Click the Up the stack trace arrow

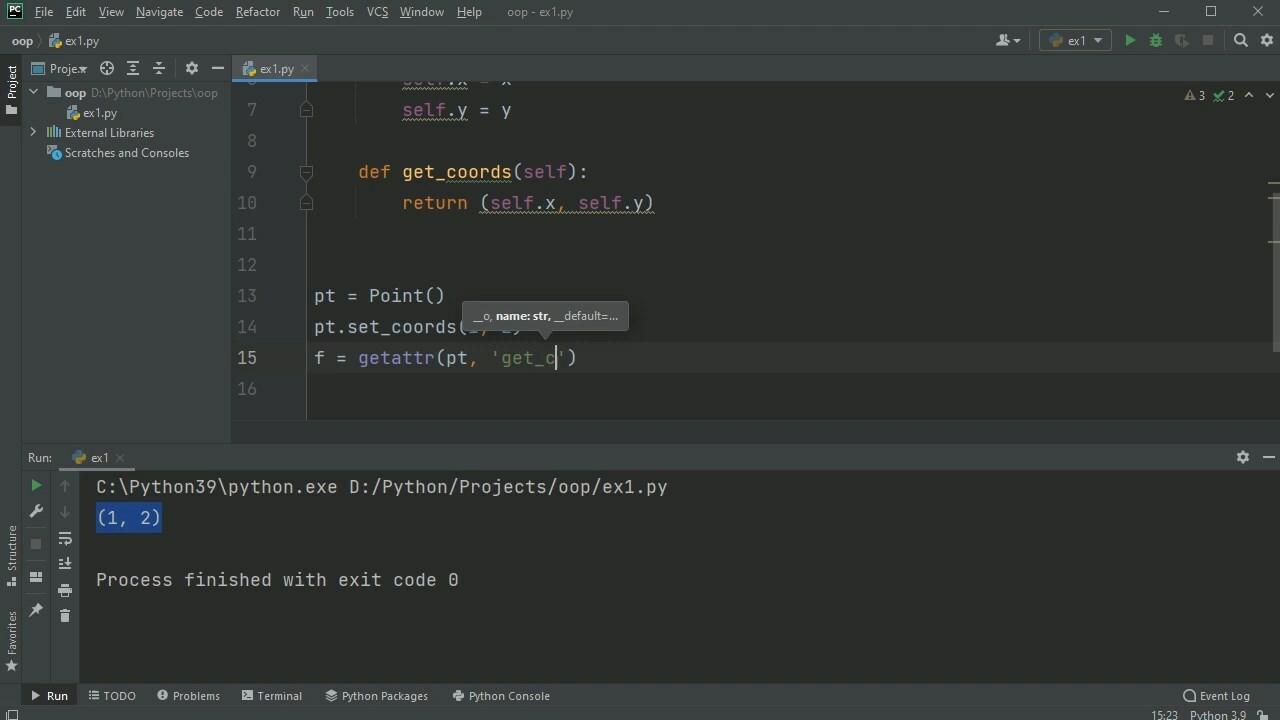(x=65, y=485)
